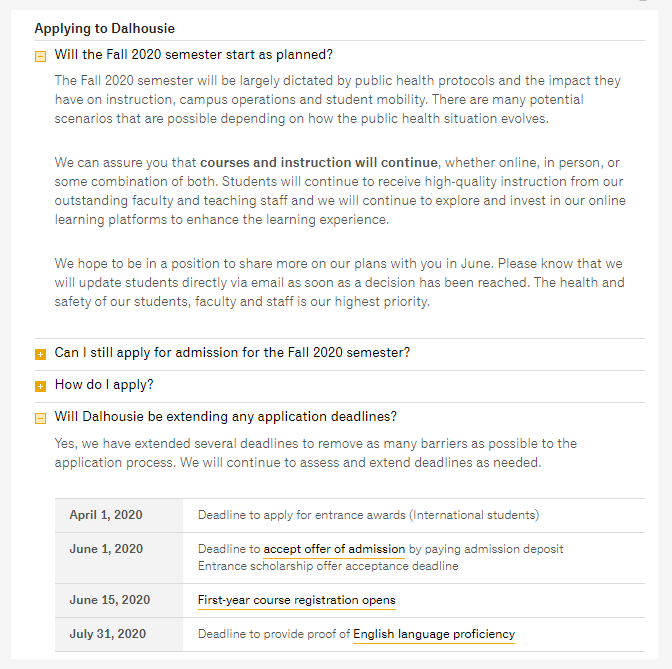Expand 'Can I still apply for admission' question
This screenshot has height=669, width=672.
click(232, 353)
